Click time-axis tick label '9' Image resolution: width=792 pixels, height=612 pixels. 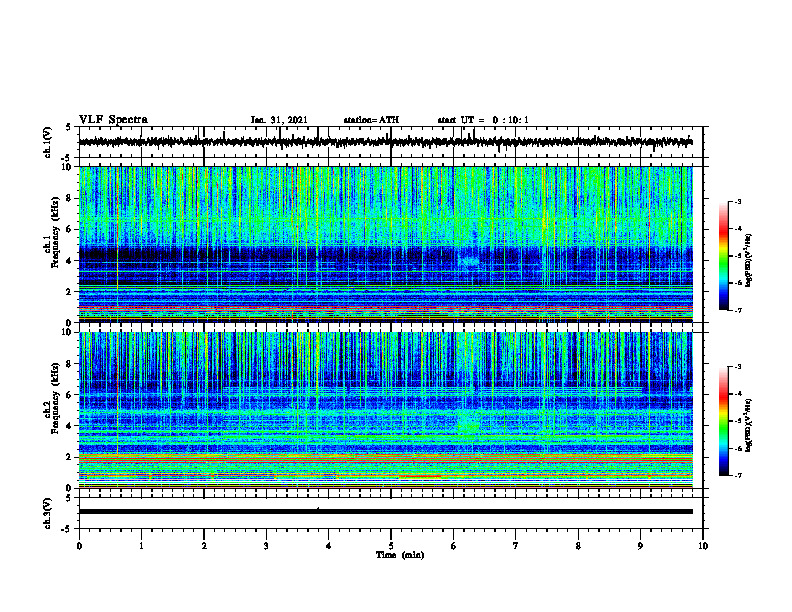[640, 546]
